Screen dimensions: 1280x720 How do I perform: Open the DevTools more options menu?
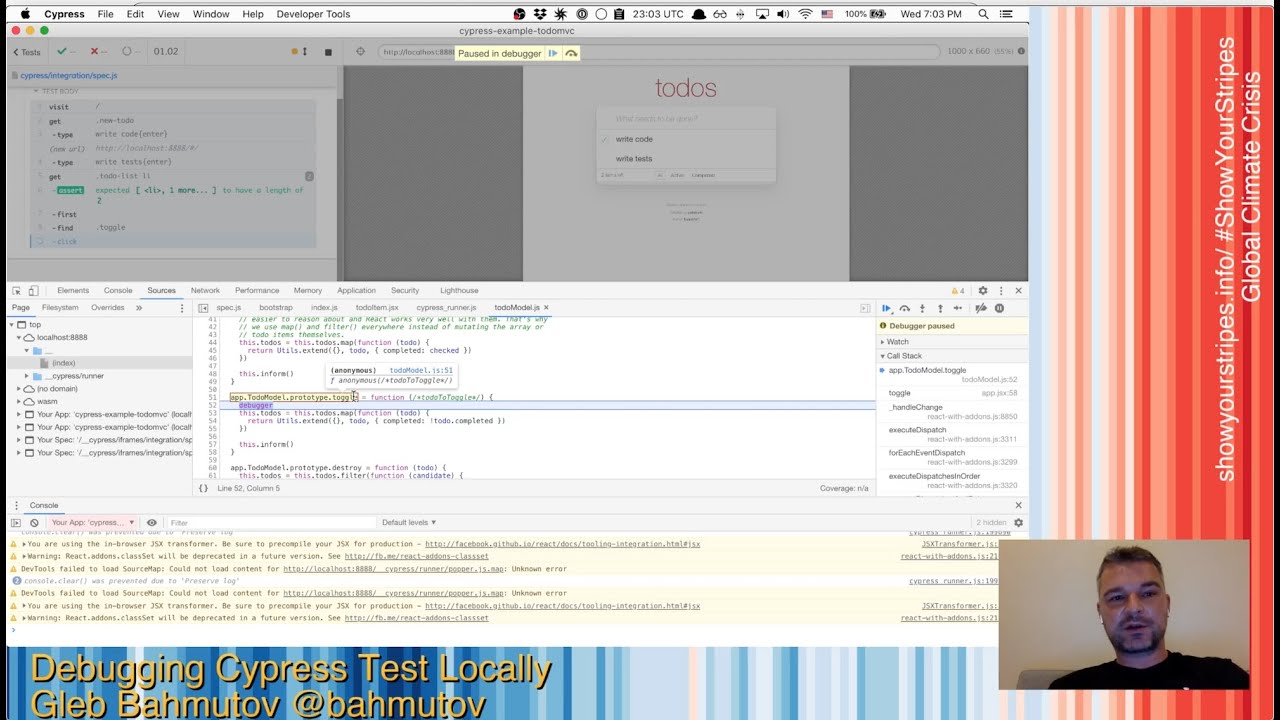point(1001,291)
